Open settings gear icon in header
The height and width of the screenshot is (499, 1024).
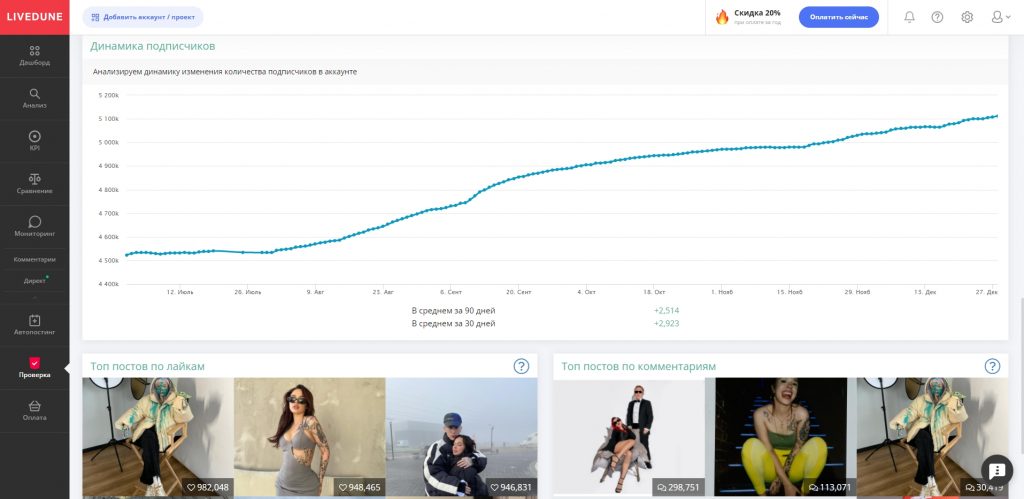pyautogui.click(x=967, y=17)
